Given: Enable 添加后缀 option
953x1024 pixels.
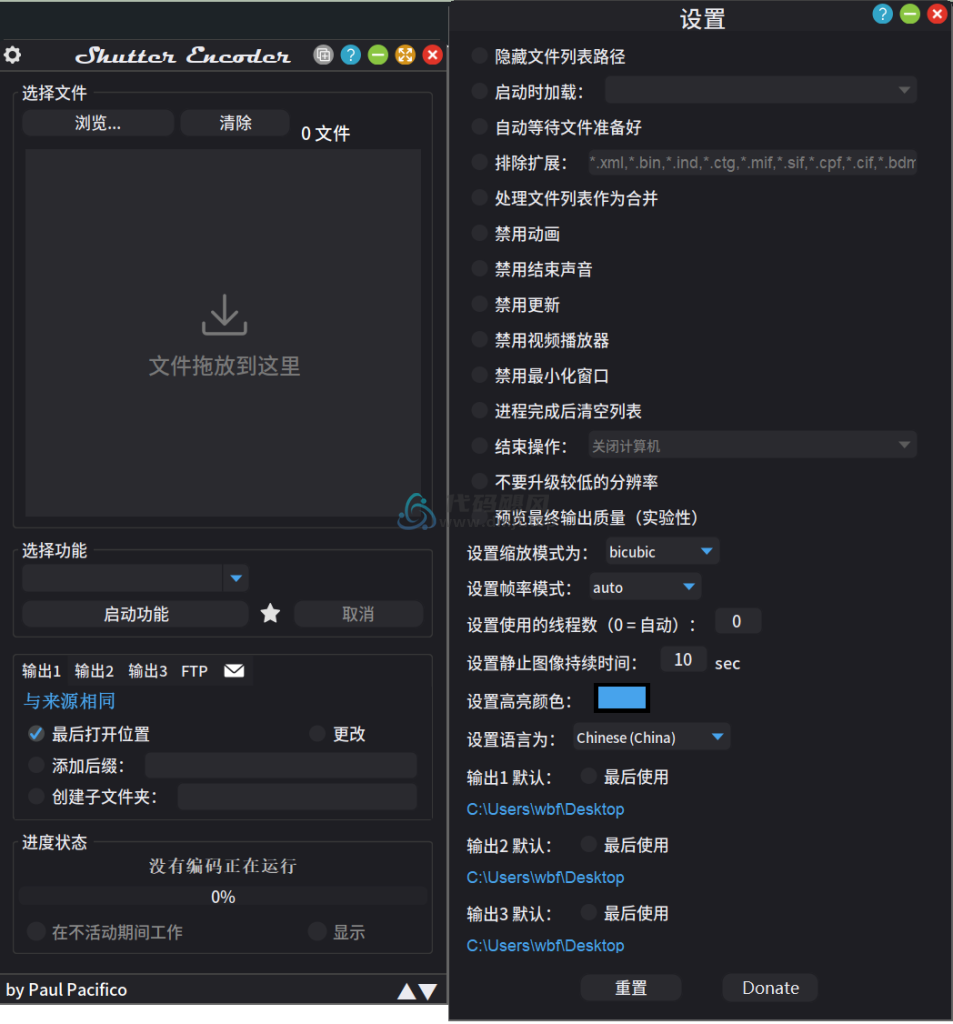Looking at the screenshot, I should click(x=37, y=765).
